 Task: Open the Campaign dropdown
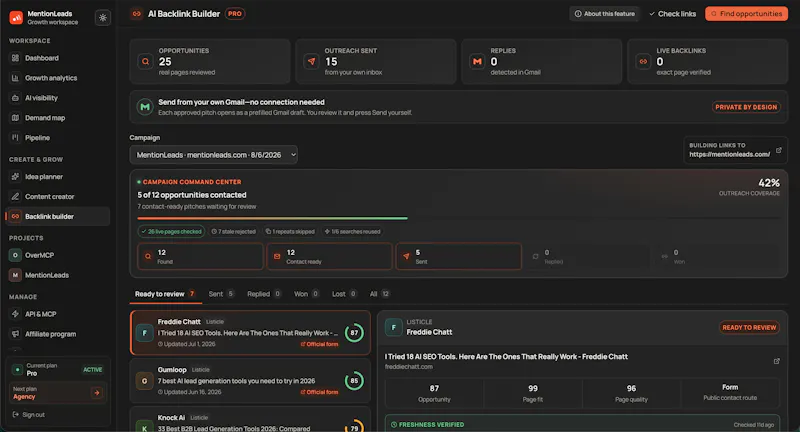tap(213, 155)
